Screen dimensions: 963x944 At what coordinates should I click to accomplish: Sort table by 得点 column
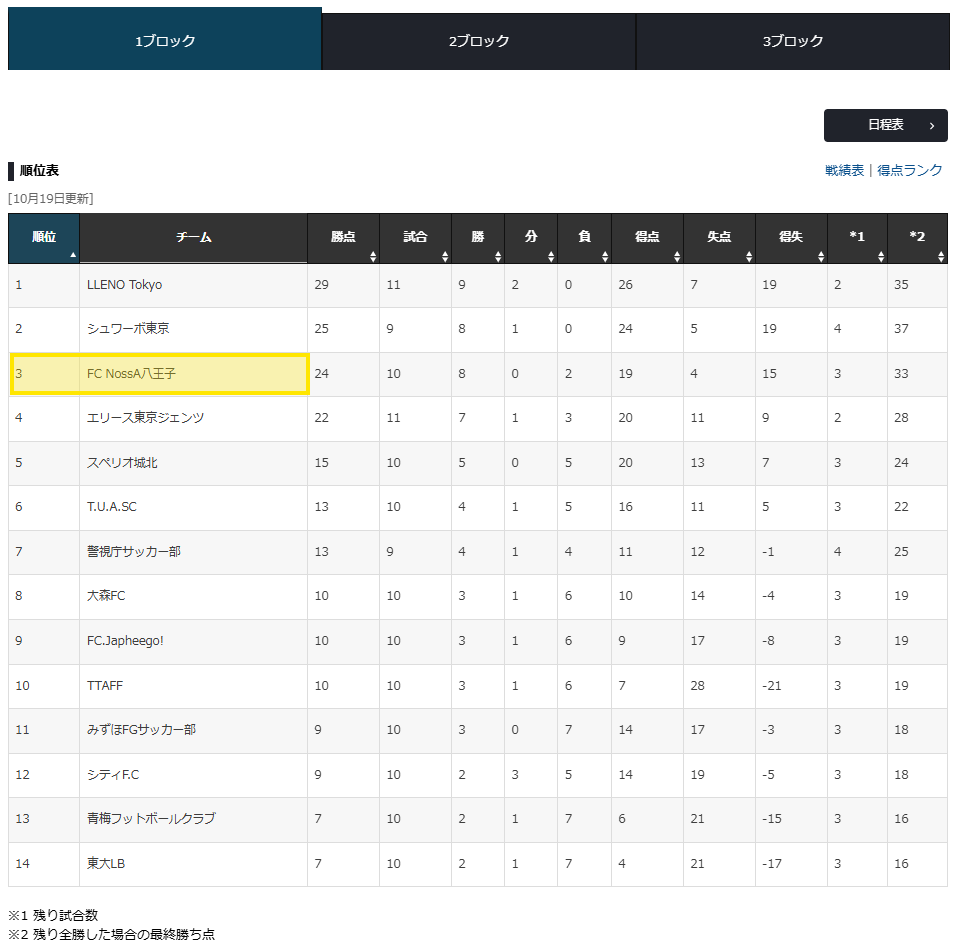pyautogui.click(x=647, y=238)
